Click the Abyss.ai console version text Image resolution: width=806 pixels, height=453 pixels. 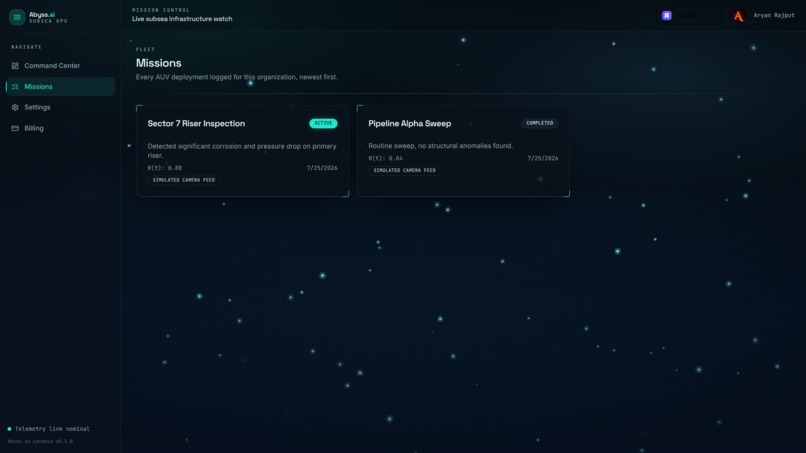point(40,441)
